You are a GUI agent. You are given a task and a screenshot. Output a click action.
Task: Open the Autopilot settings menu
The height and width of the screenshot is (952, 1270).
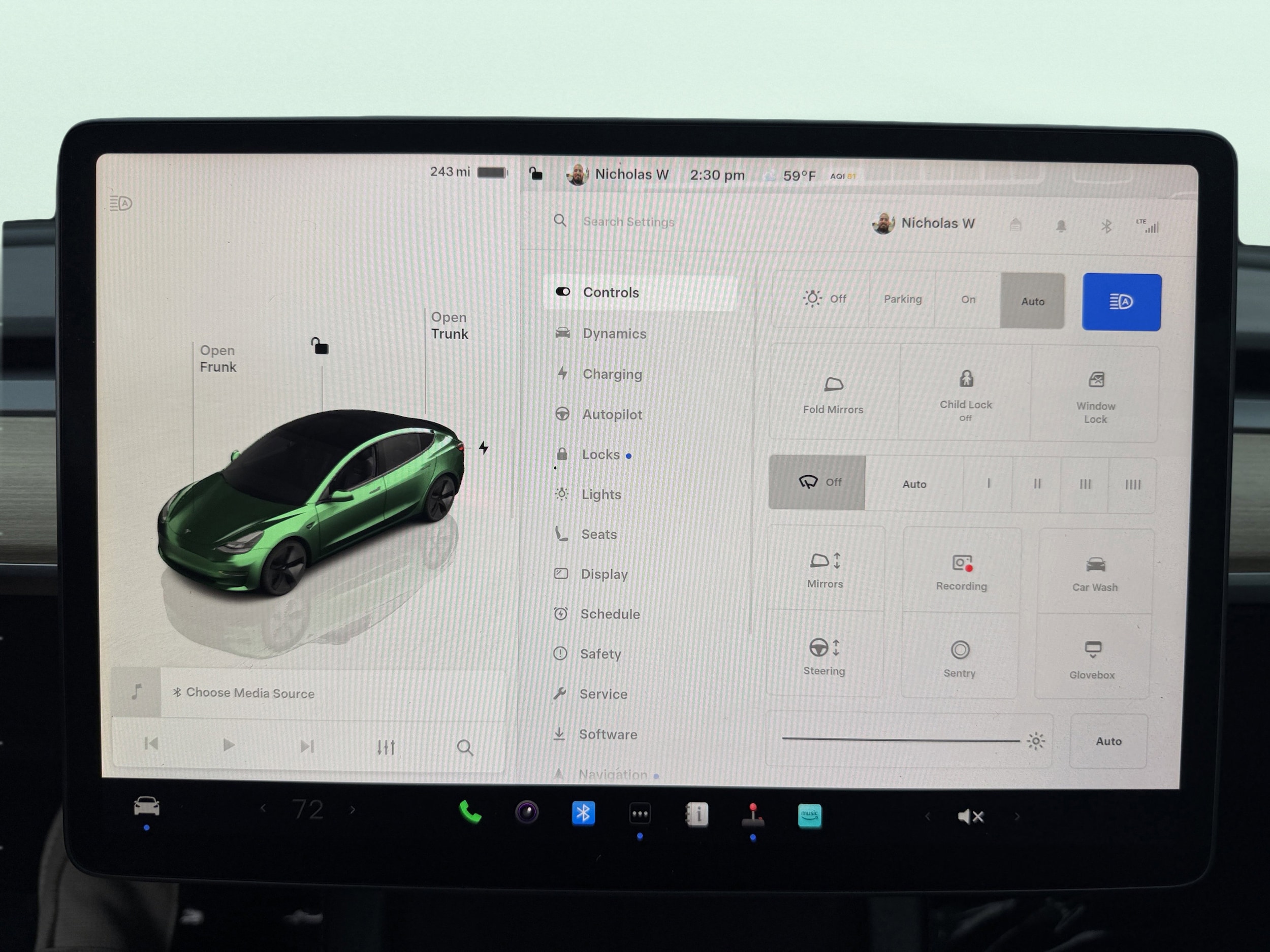point(612,414)
